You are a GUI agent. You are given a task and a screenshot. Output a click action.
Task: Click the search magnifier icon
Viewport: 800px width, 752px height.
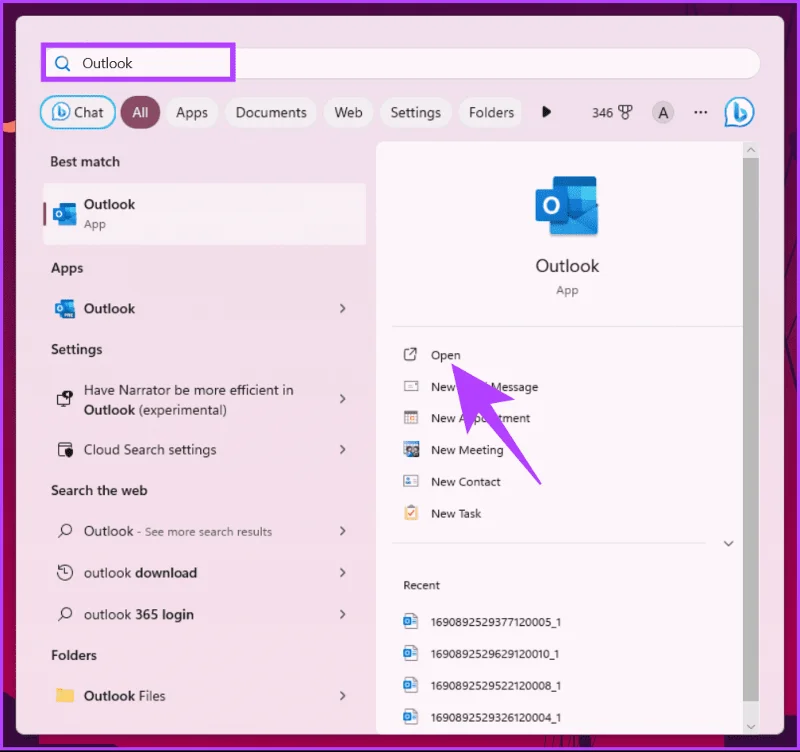pyautogui.click(x=62, y=63)
